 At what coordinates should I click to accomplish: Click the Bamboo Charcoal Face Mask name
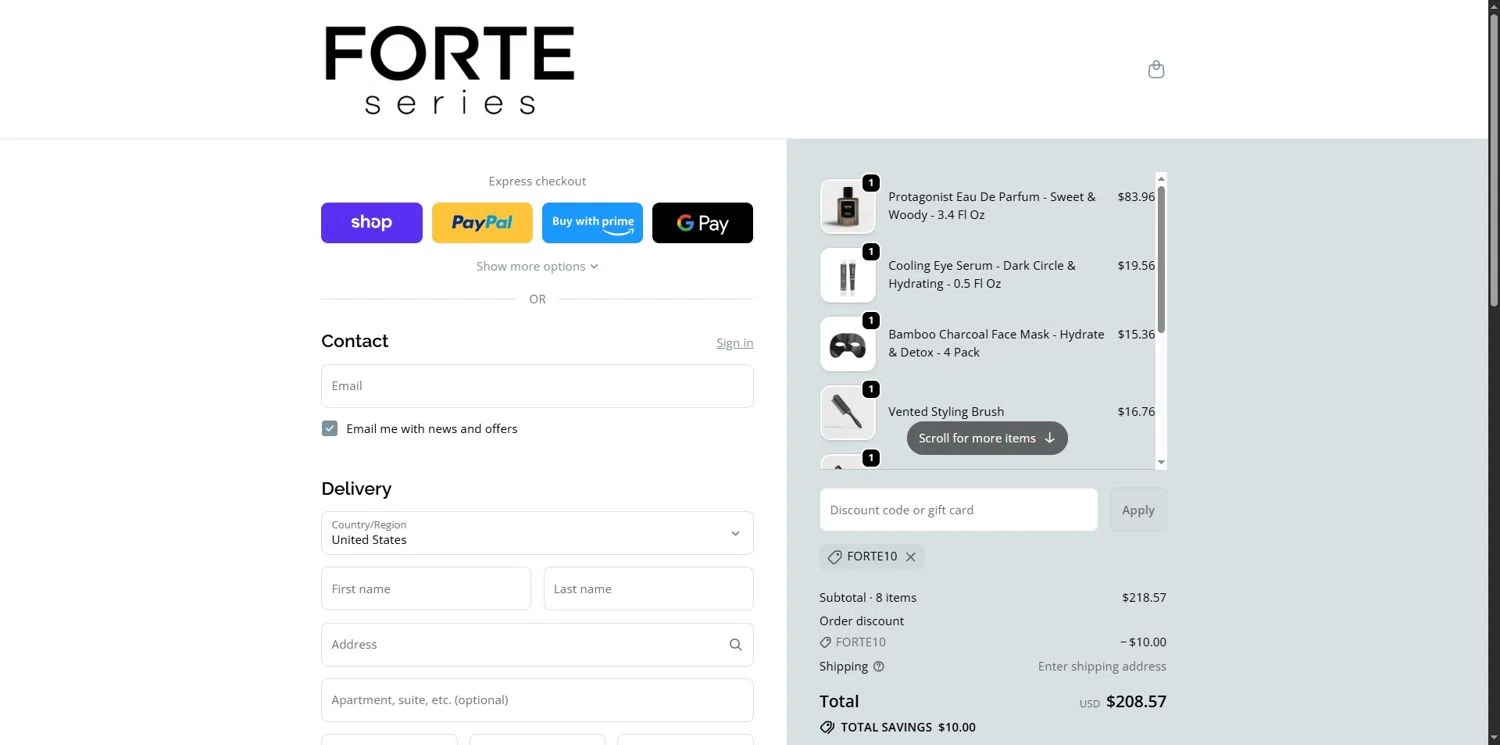tap(996, 344)
